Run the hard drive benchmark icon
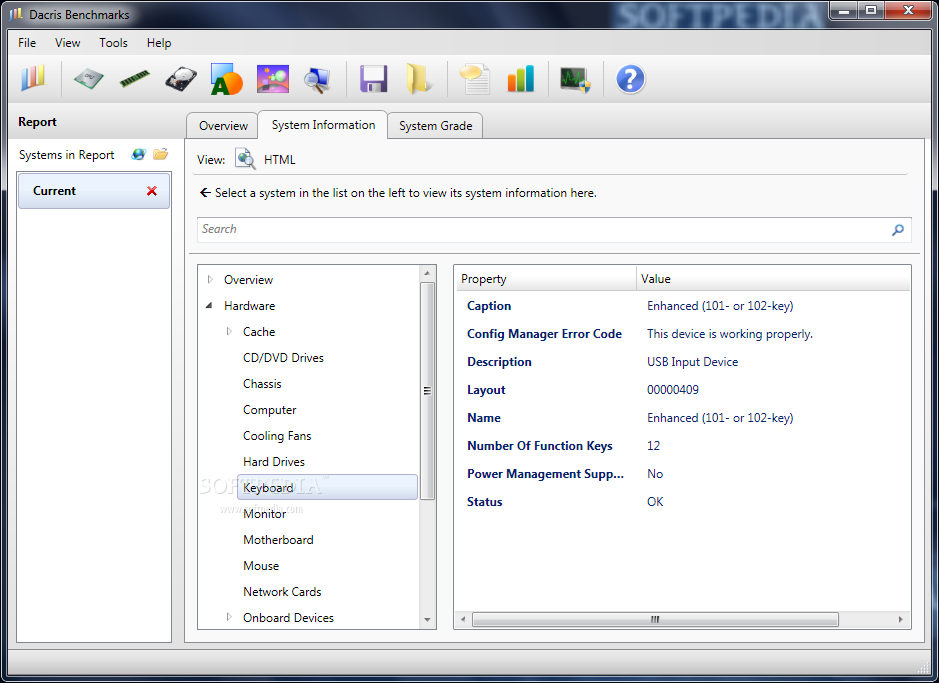Screen dimensions: 939x683 tap(180, 78)
